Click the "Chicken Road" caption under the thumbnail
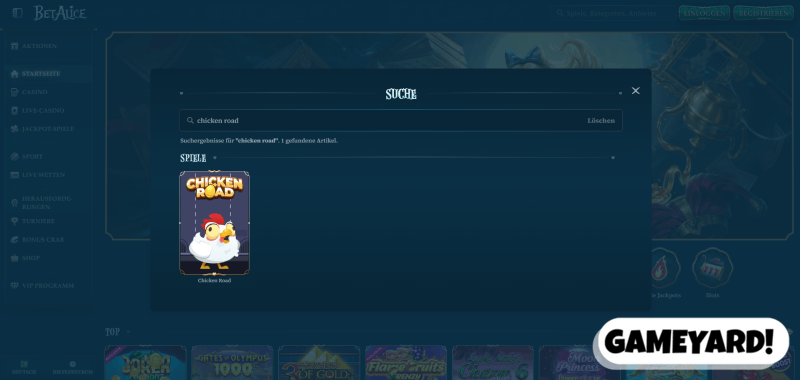This screenshot has height=380, width=800. (x=214, y=281)
